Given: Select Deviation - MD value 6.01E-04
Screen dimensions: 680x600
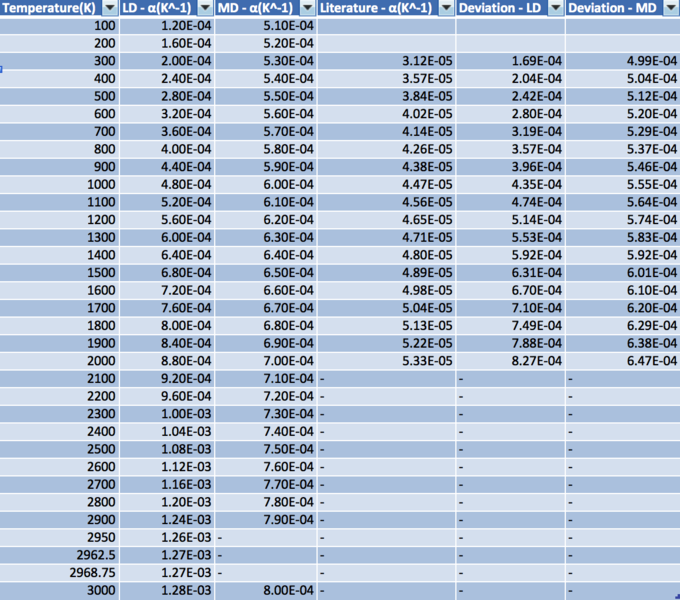Looking at the screenshot, I should tap(623, 273).
